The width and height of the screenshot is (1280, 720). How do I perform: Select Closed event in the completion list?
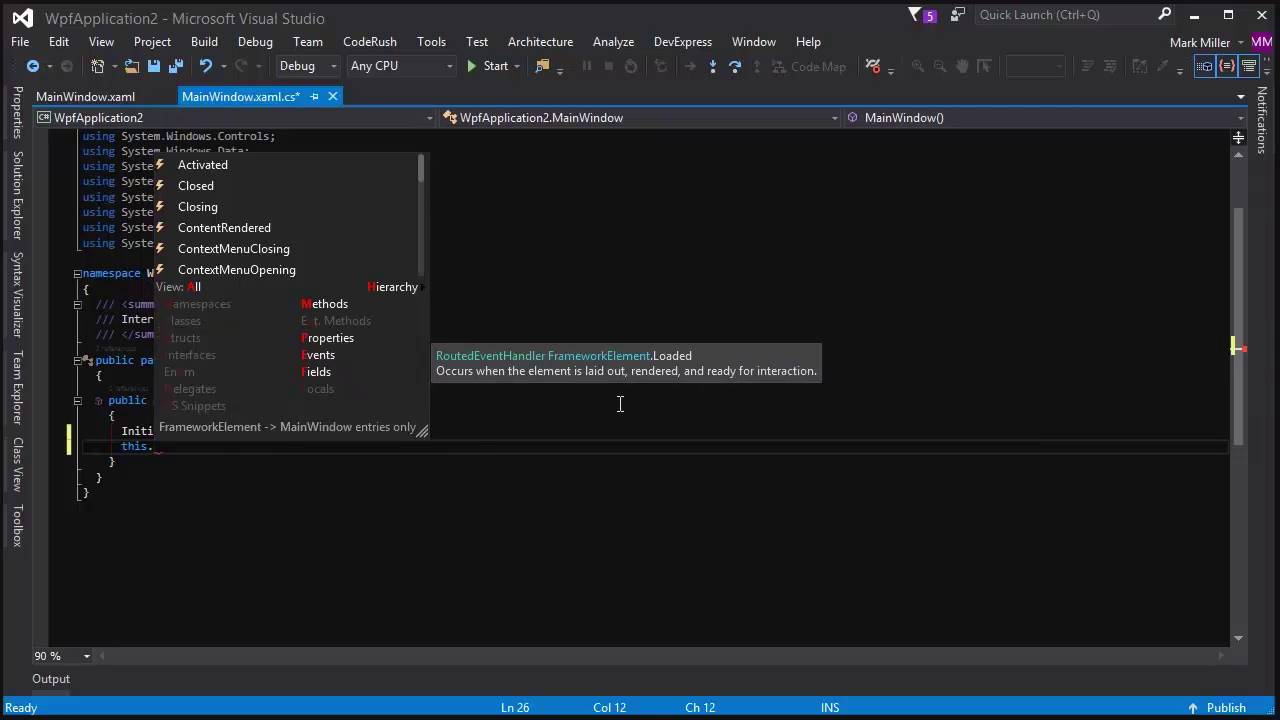[285, 186]
